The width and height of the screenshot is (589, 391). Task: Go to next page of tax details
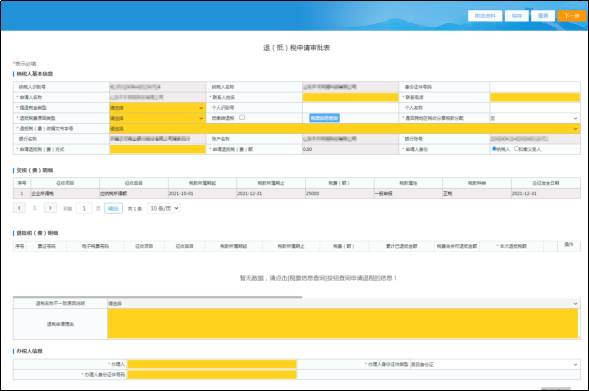point(50,208)
